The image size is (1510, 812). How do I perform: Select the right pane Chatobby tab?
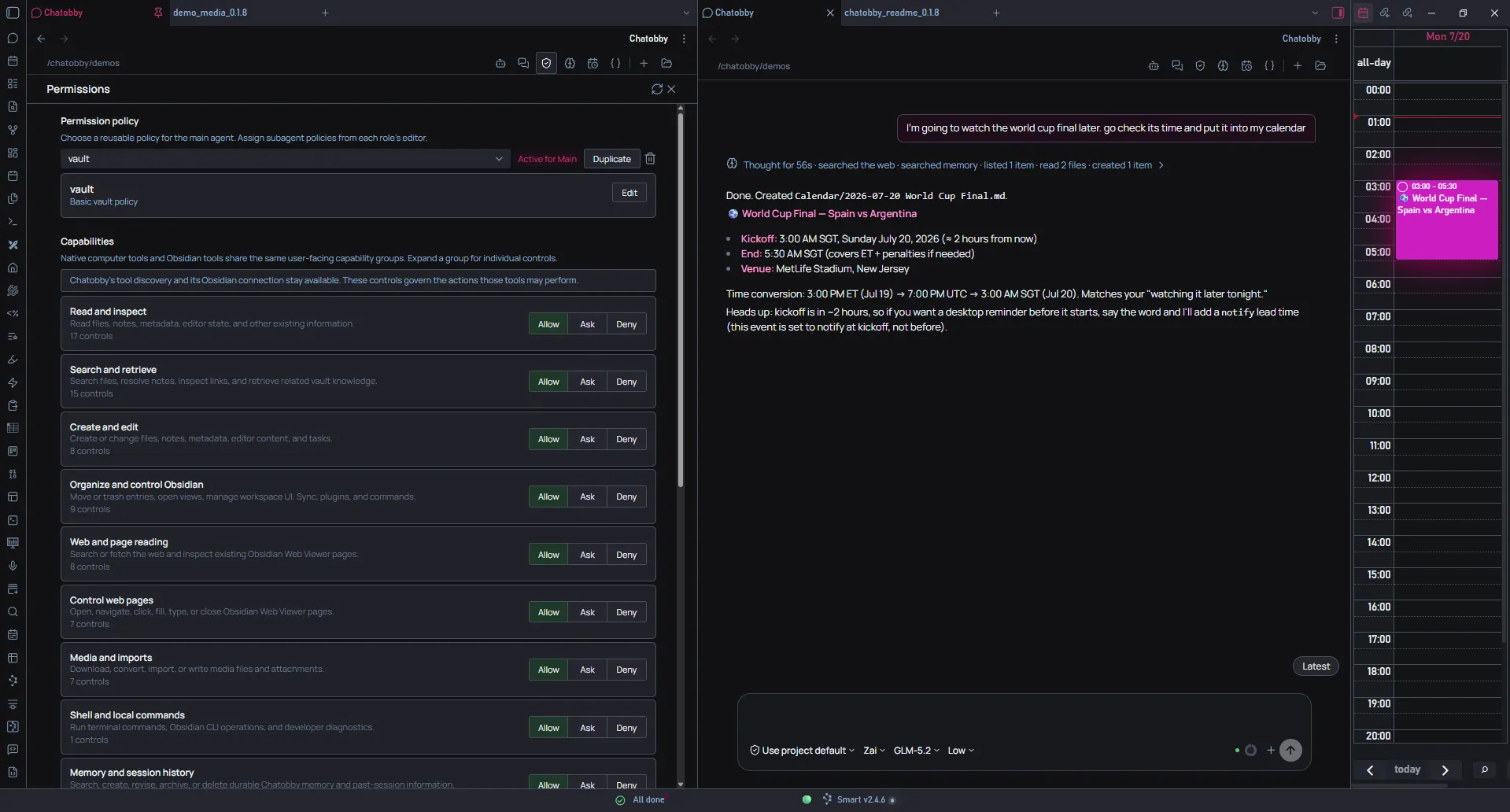click(x=734, y=13)
